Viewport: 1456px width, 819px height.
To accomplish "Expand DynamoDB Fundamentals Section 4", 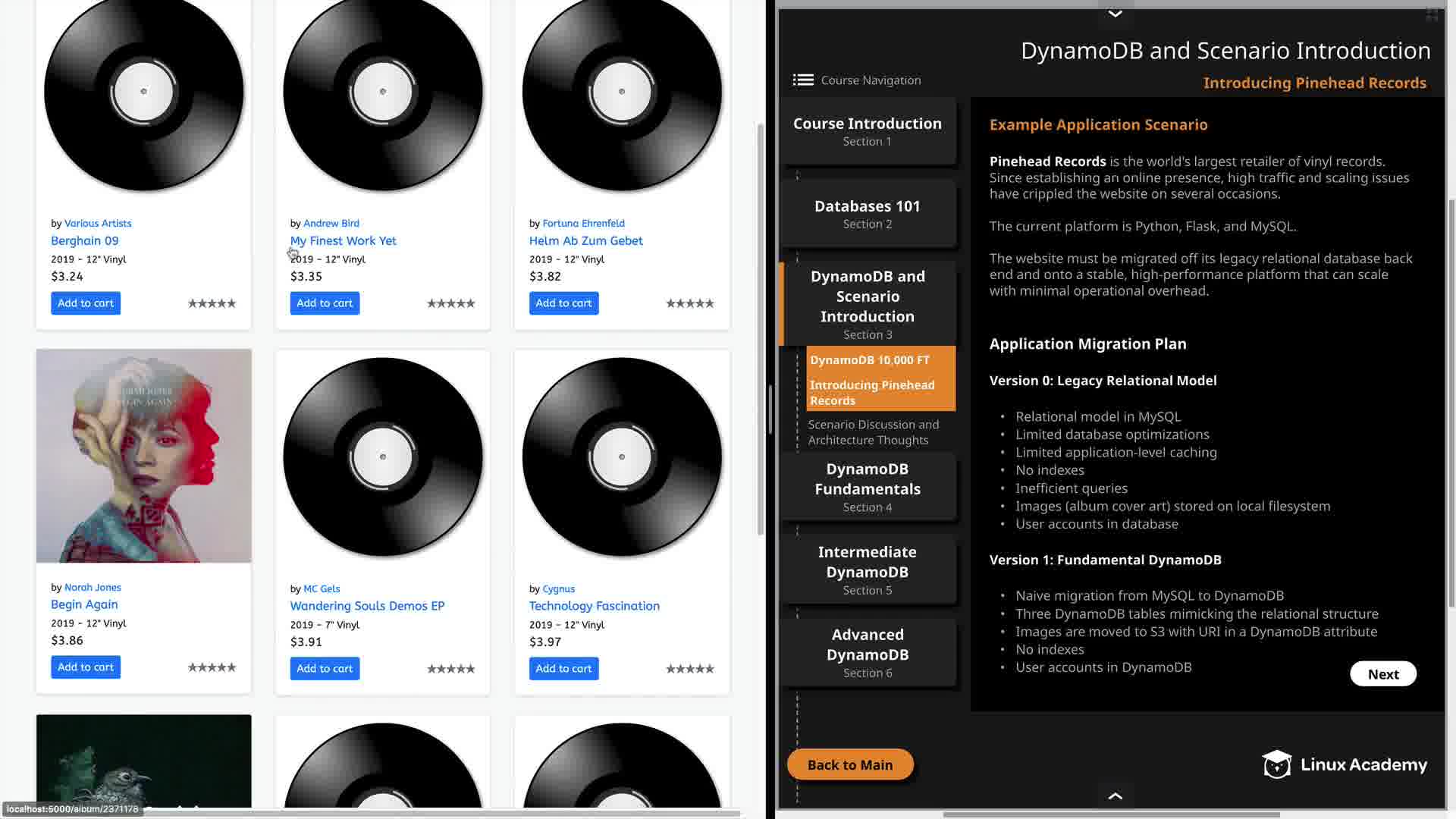I will pyautogui.click(x=868, y=487).
